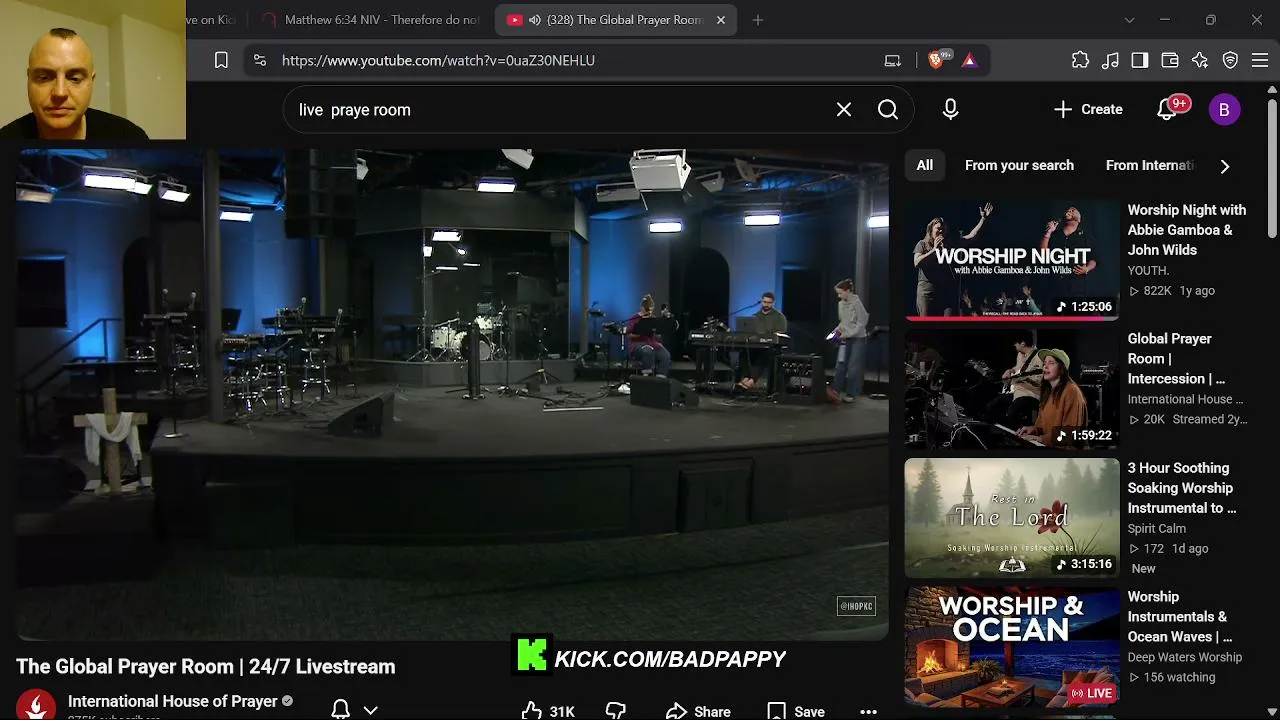Like the video, 31K thumbs up
The image size is (1280, 720).
coord(548,711)
